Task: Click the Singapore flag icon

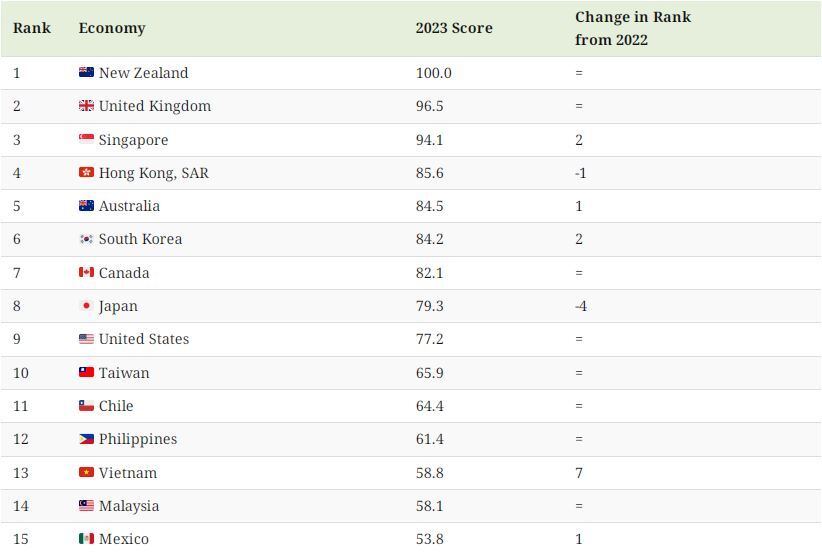Action: pos(86,139)
